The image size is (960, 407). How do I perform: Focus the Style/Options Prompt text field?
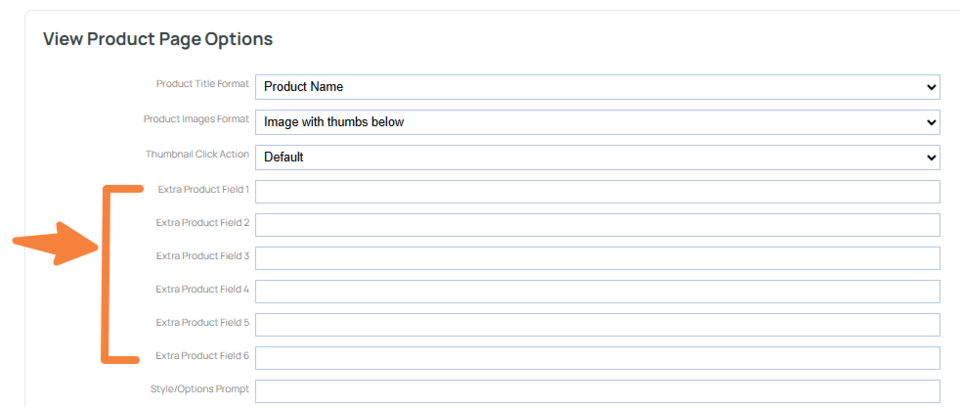coord(597,391)
